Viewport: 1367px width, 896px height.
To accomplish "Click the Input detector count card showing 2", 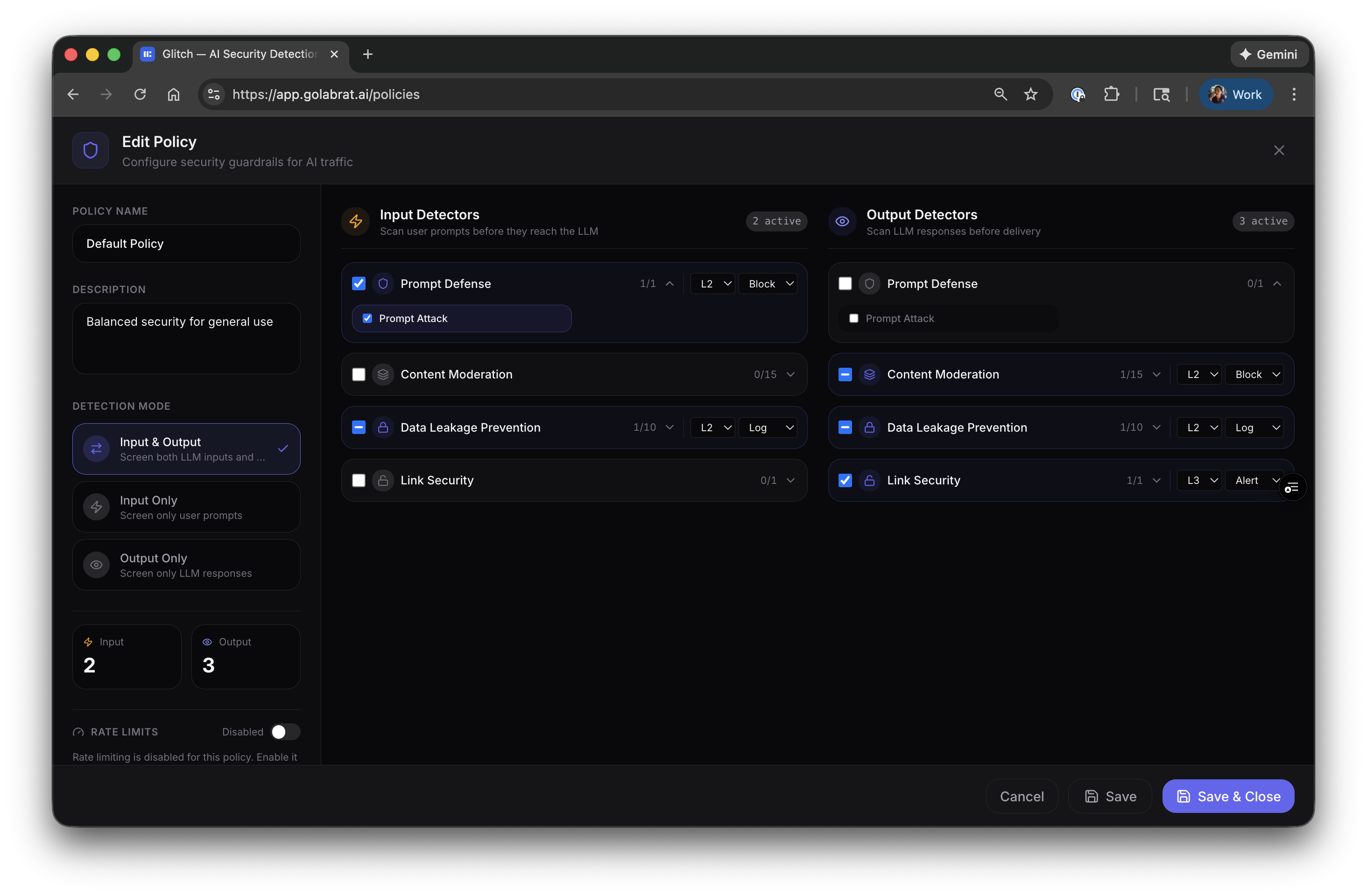I will tap(127, 657).
